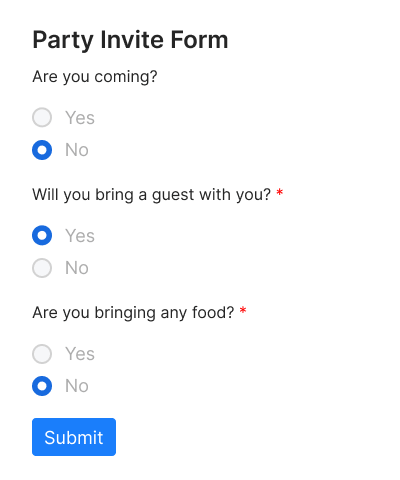Choose the No radio for bringing a guest
The image size is (400, 480).
tap(42, 268)
